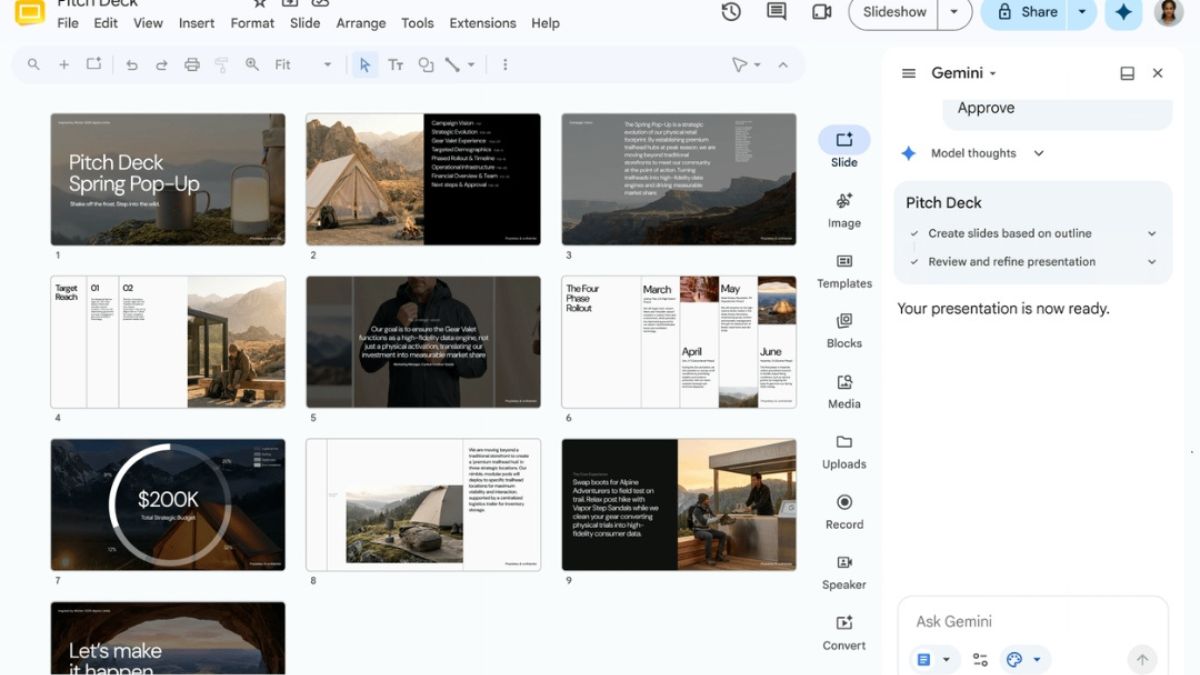
Task: Expand 'Review and refine presentation' step
Action: 1152,262
